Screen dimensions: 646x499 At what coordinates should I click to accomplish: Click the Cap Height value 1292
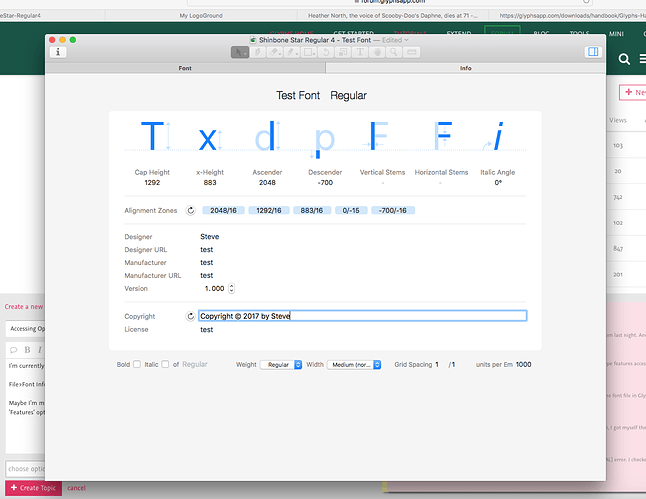[x=152, y=183]
